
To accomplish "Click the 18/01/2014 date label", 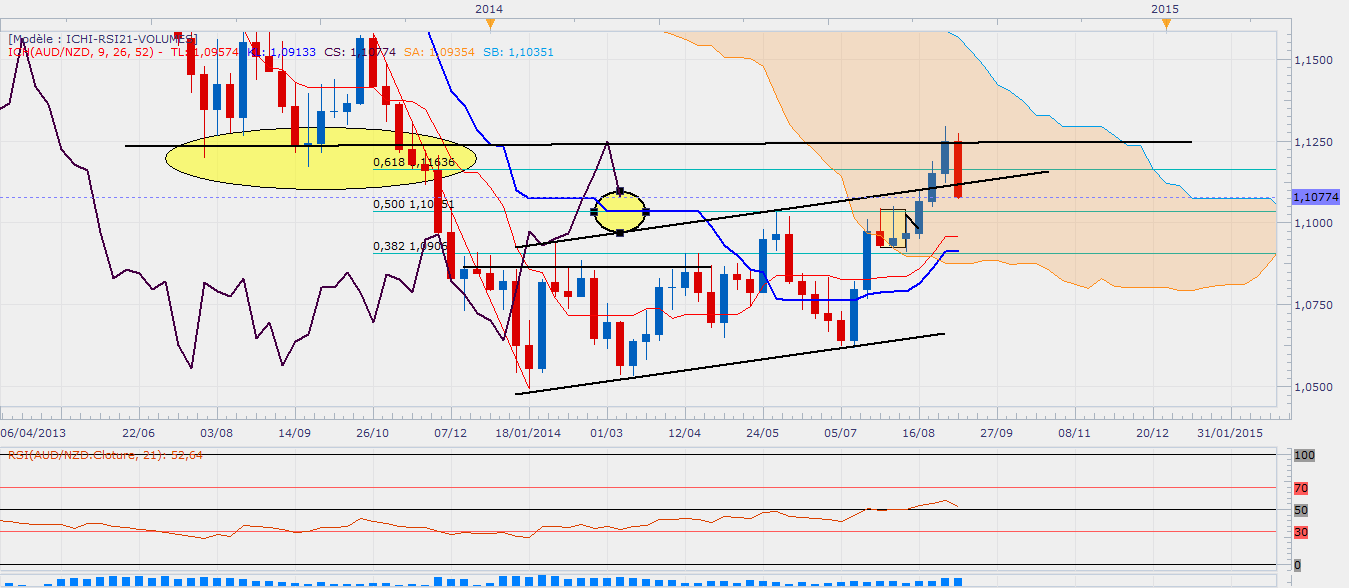I will [x=530, y=432].
